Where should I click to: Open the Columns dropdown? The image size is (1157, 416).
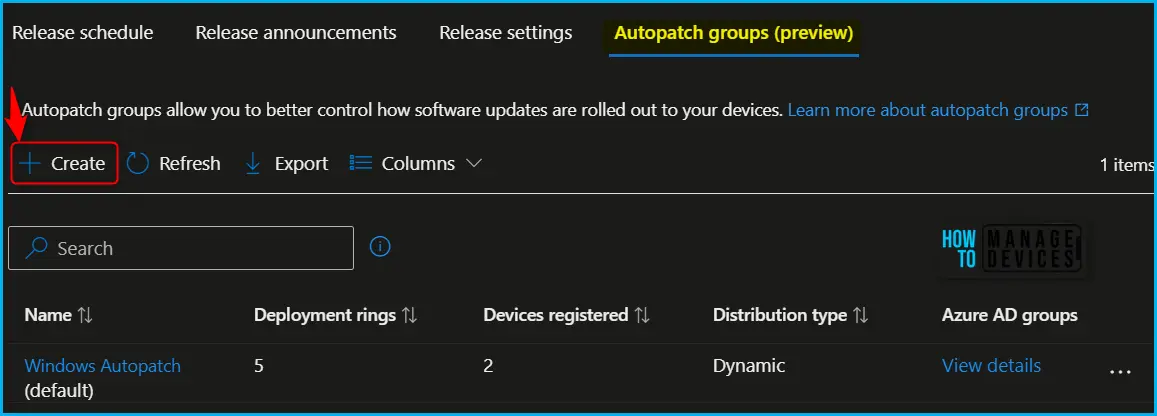(x=415, y=163)
